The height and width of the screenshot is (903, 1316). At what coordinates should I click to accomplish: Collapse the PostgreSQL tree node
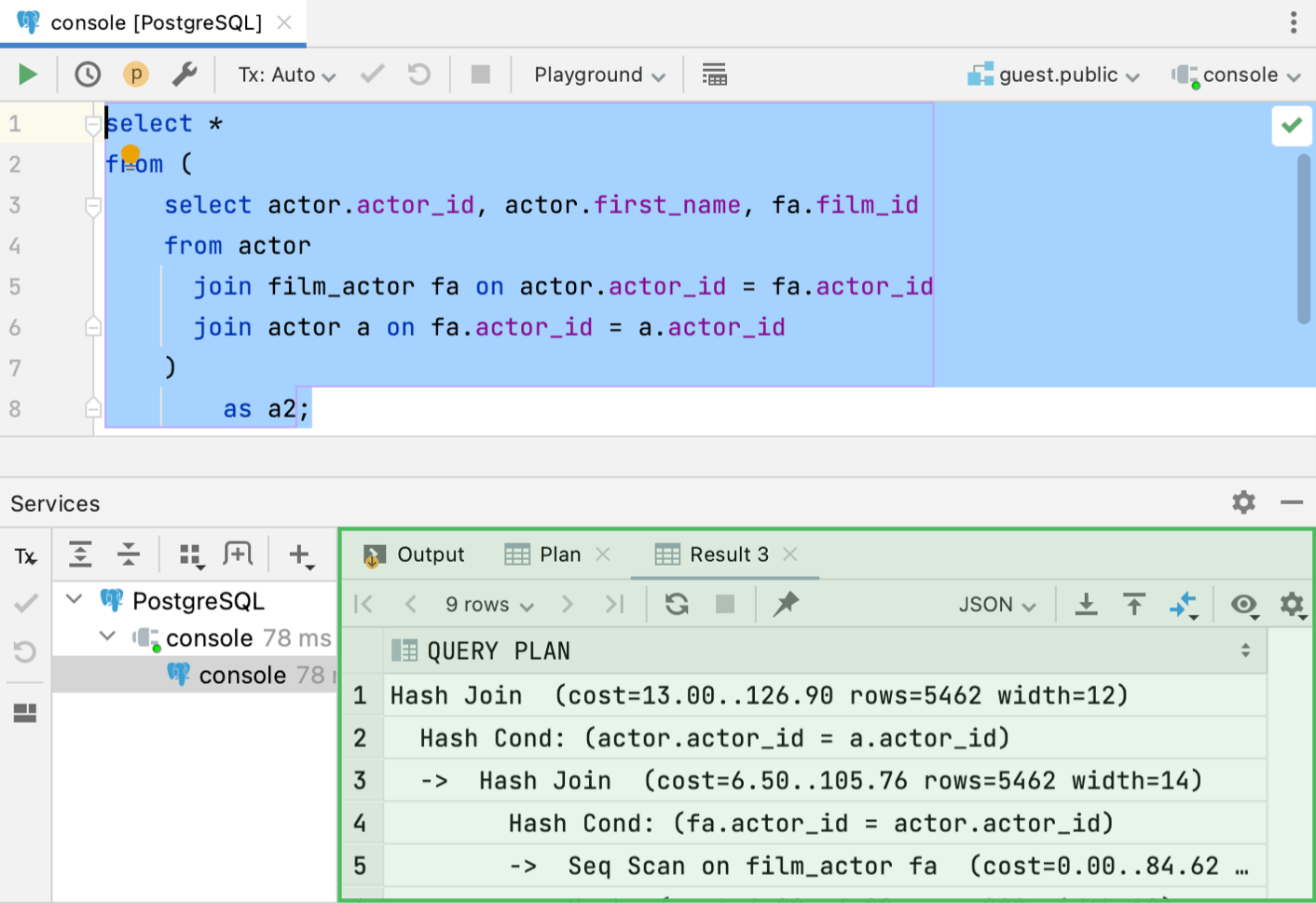(x=75, y=600)
